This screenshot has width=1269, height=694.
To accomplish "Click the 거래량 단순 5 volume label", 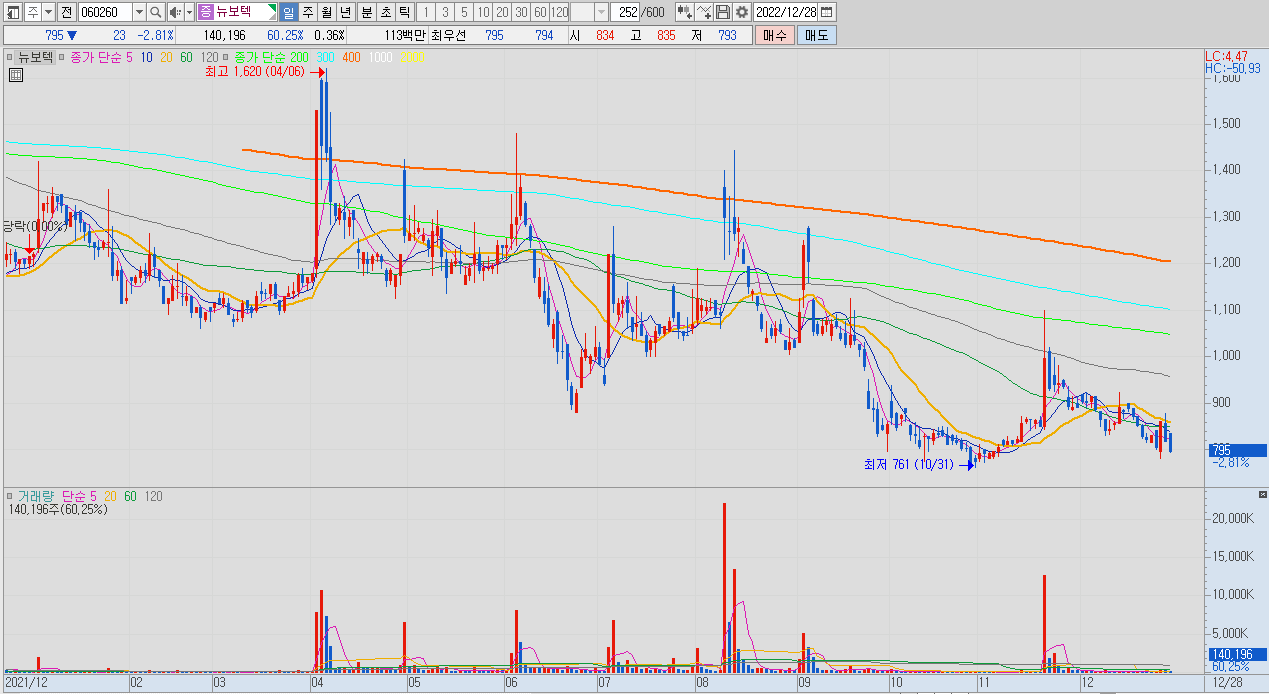I will coord(58,496).
